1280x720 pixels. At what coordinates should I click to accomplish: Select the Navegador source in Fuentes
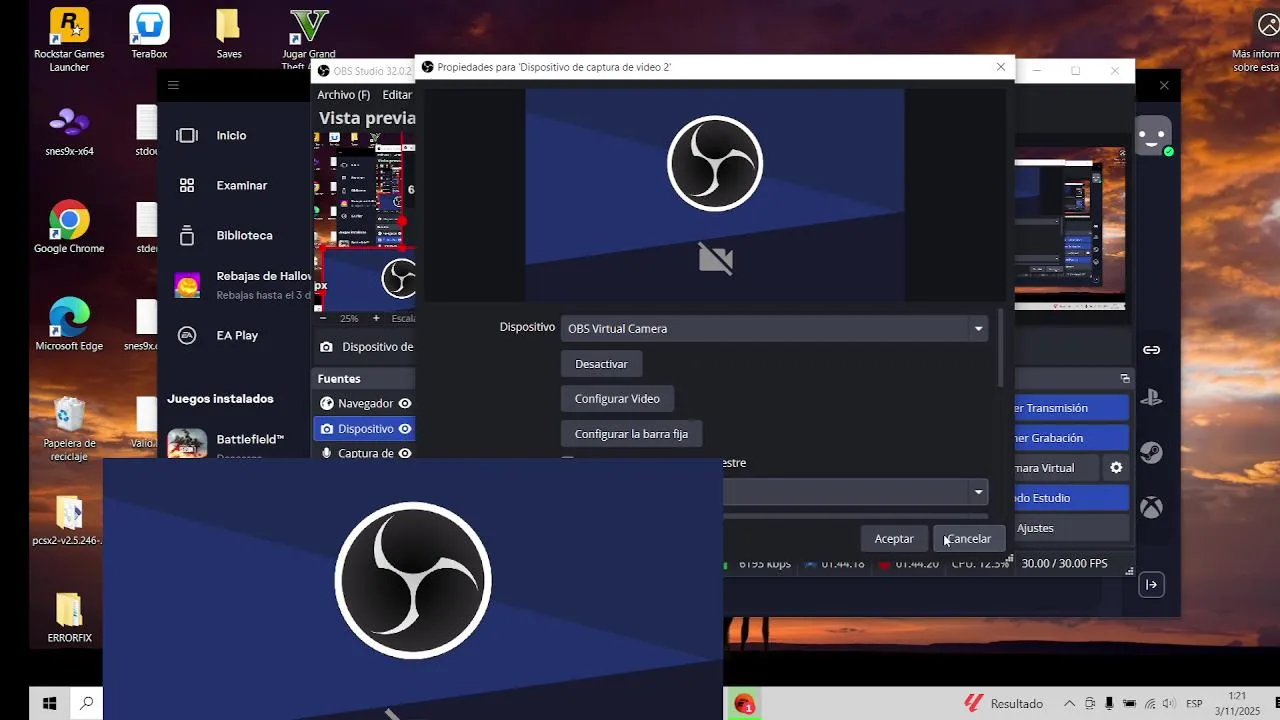[x=364, y=403]
